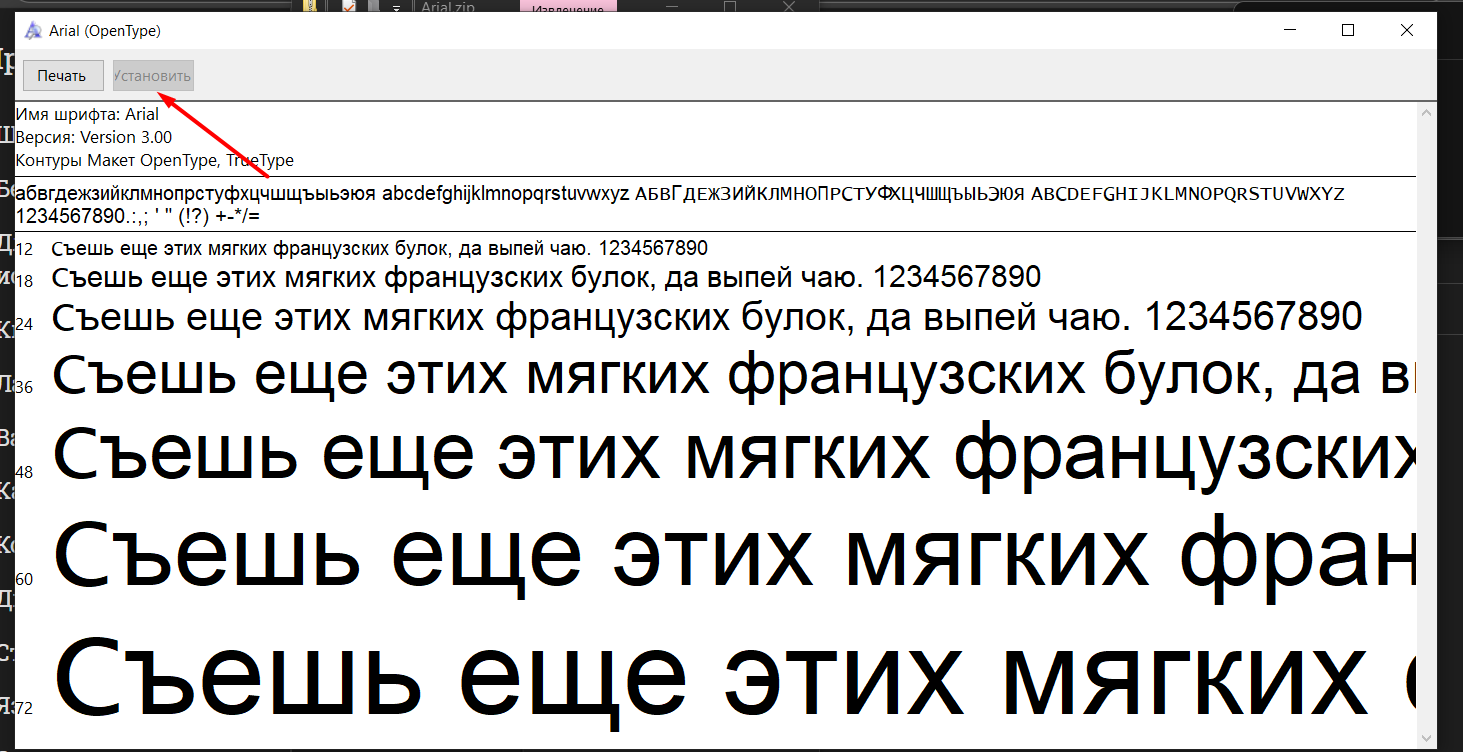Viewport: 1463px width, 752px height.
Task: Click the size label '60'
Action: pos(25,579)
